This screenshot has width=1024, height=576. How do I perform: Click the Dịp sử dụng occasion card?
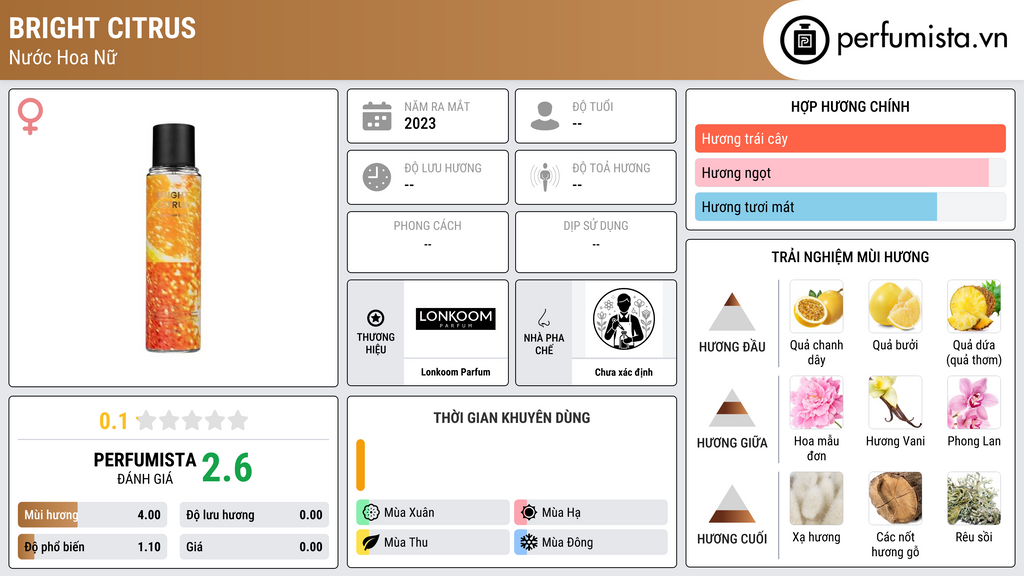(x=596, y=242)
